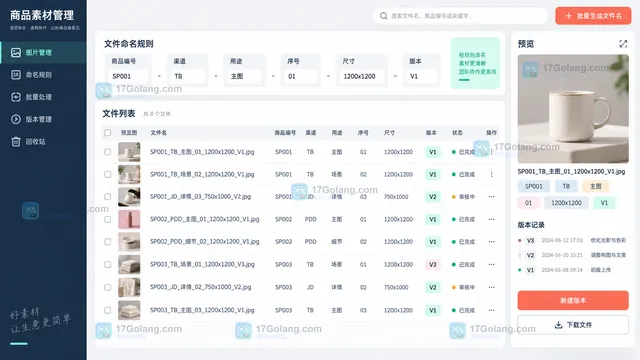
Task: Open thumbnail of SP001_TB_主图_01 file
Action: point(129,152)
